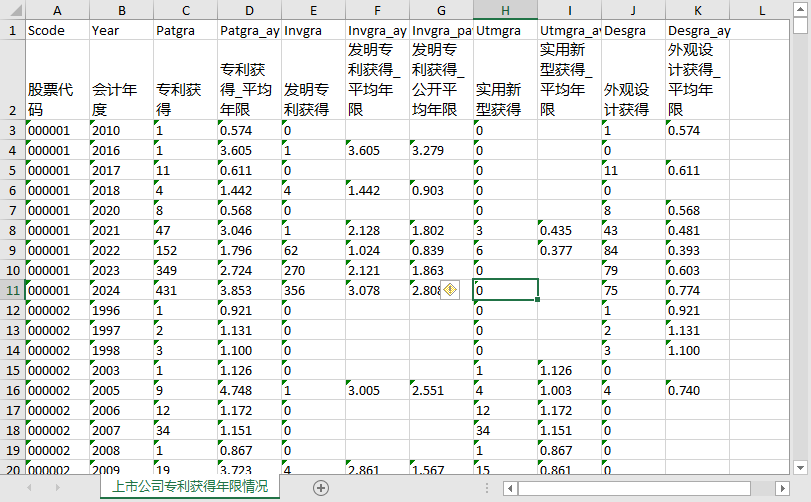Click the error warning icon beside cell G11
This screenshot has height=502, width=811.
point(450,290)
